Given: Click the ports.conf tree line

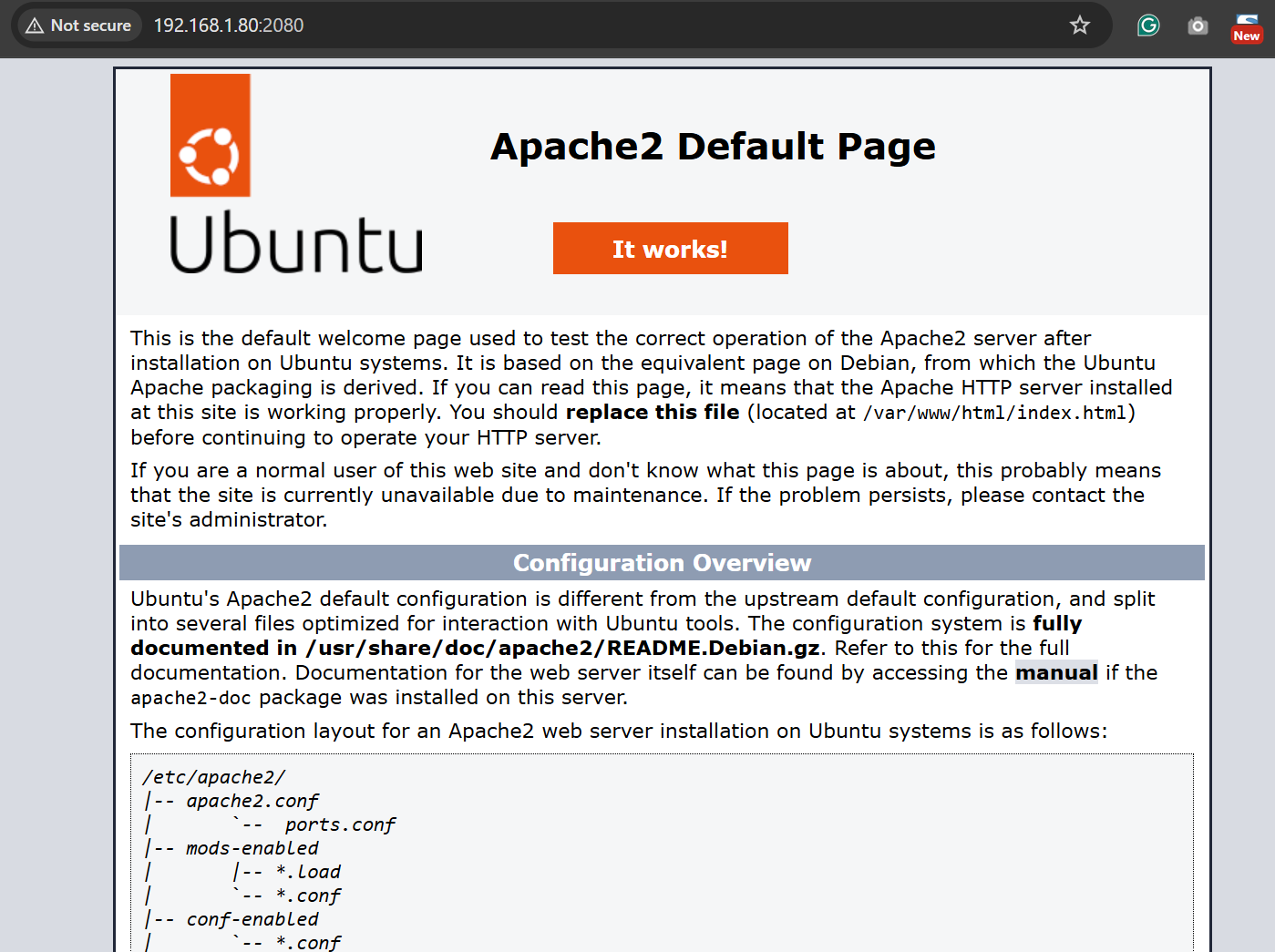Looking at the screenshot, I should coord(340,824).
